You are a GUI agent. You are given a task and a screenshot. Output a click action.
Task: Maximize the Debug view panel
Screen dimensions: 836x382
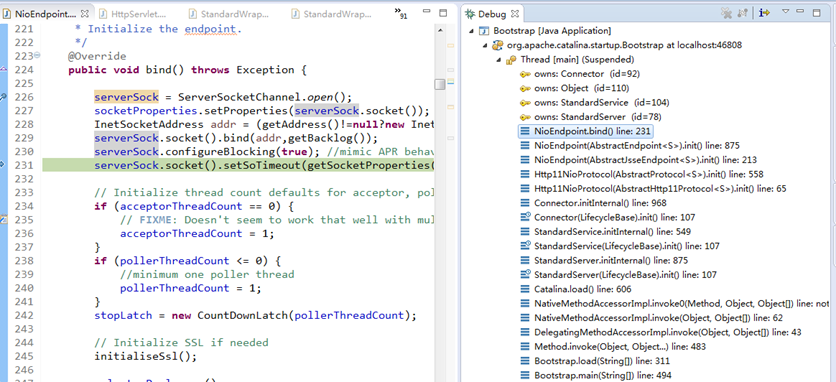pos(816,12)
